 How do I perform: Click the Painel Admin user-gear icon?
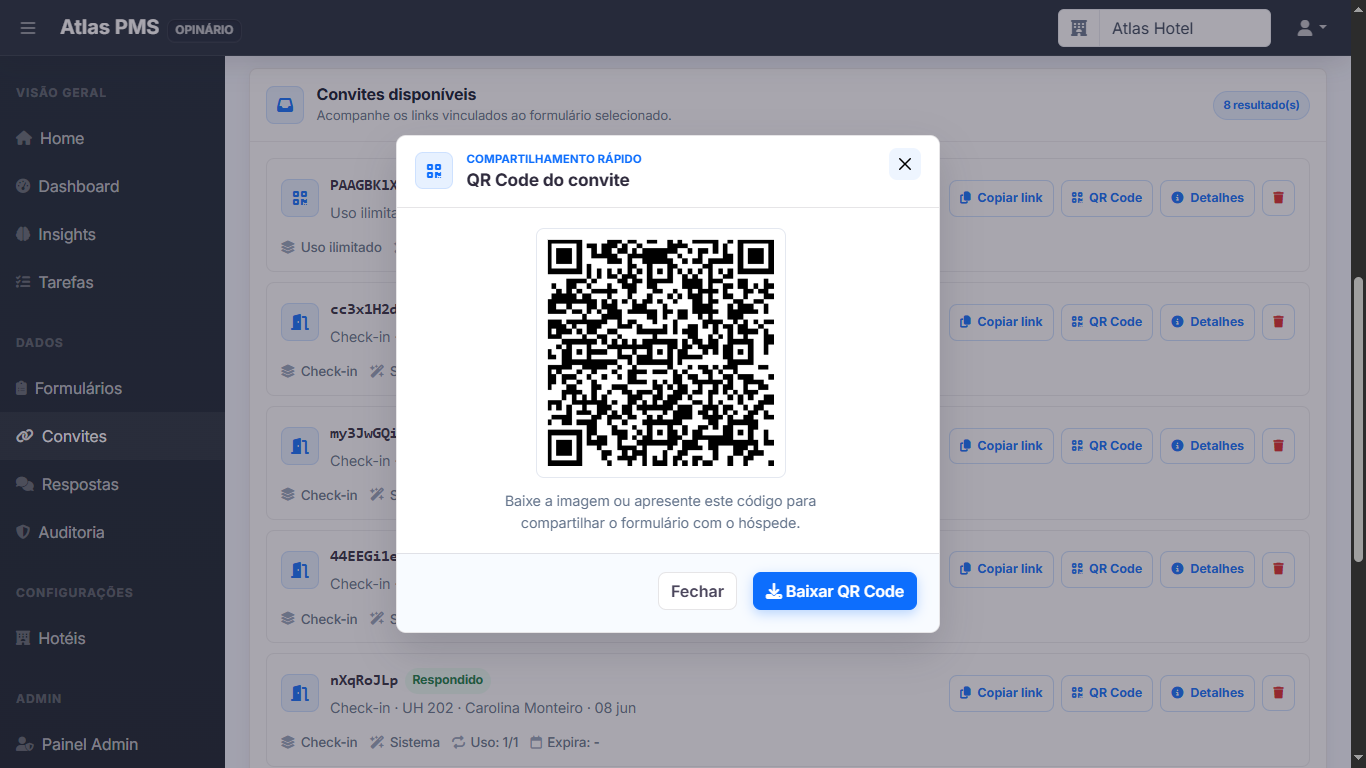pyautogui.click(x=25, y=744)
